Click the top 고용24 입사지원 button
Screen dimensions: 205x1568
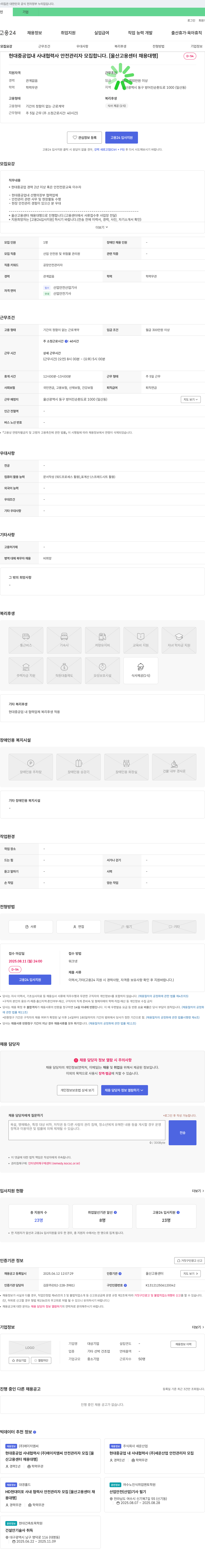[x=122, y=138]
